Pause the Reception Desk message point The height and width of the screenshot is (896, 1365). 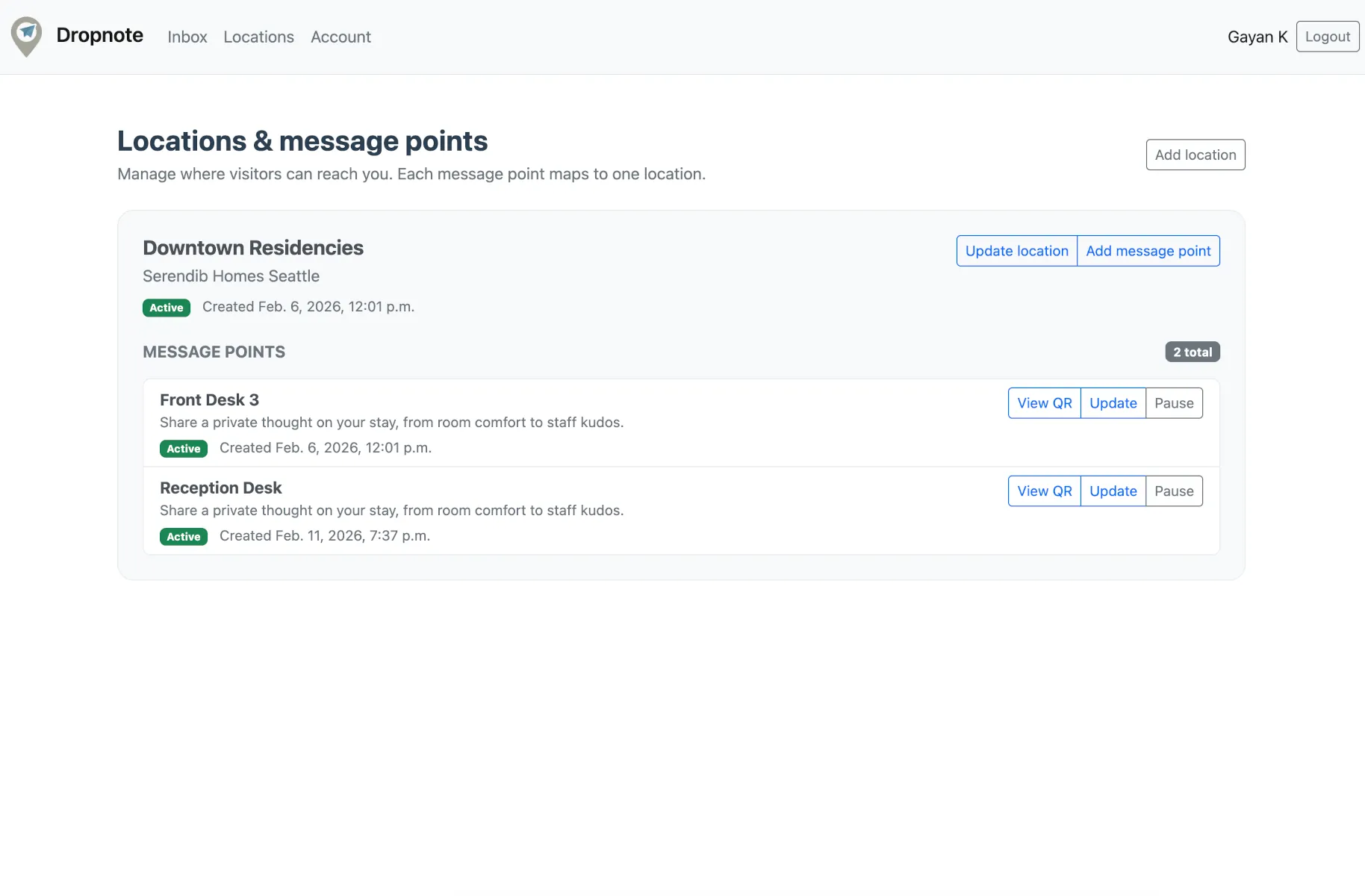[x=1173, y=491]
